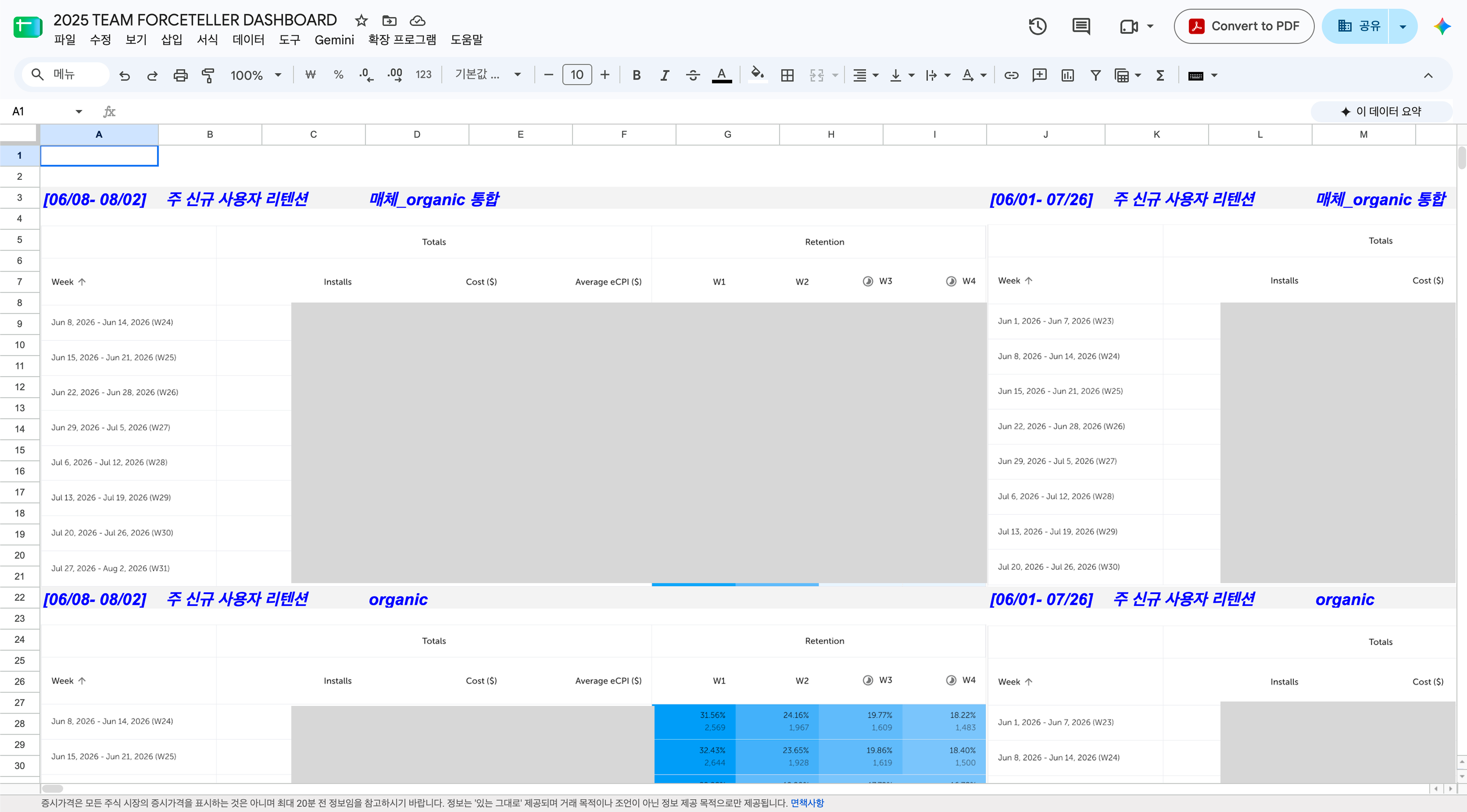Open the 파일 menu
The image size is (1467, 812).
64,39
